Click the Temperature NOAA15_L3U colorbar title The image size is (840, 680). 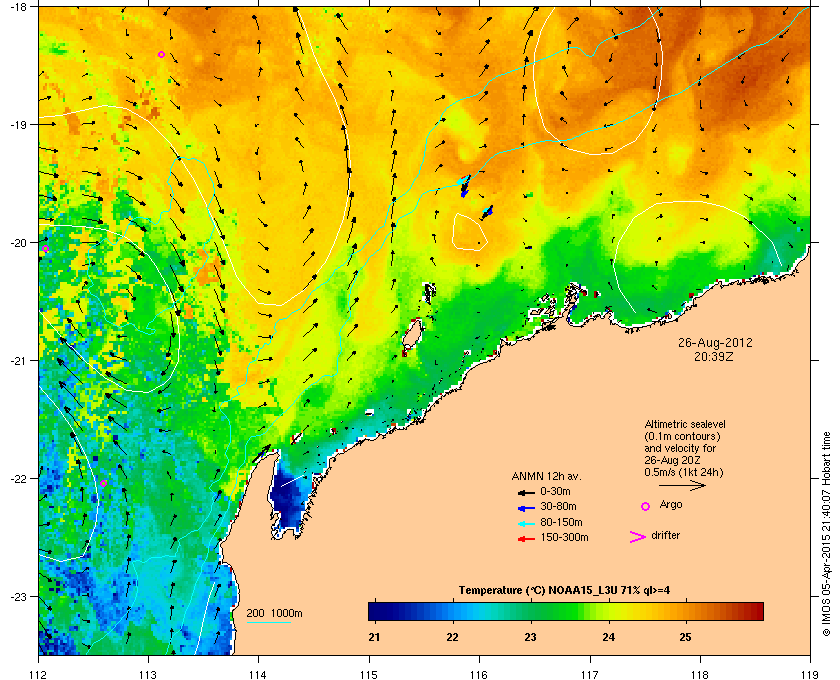coord(564,591)
